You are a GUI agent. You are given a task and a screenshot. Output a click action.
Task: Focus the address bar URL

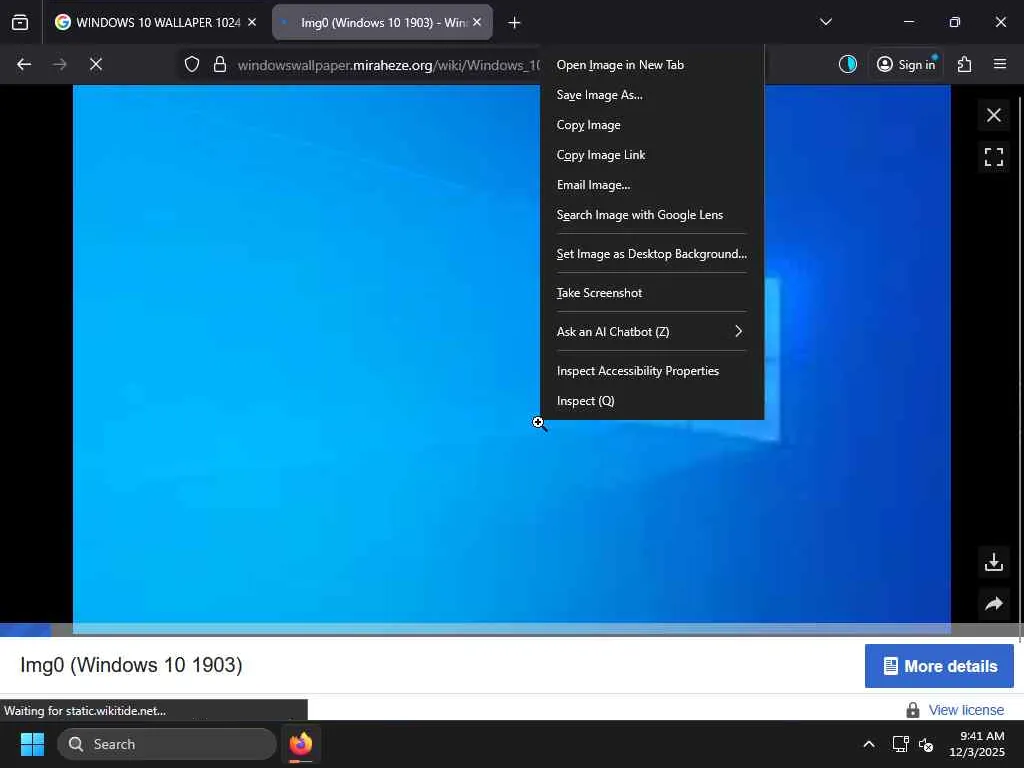coord(389,65)
